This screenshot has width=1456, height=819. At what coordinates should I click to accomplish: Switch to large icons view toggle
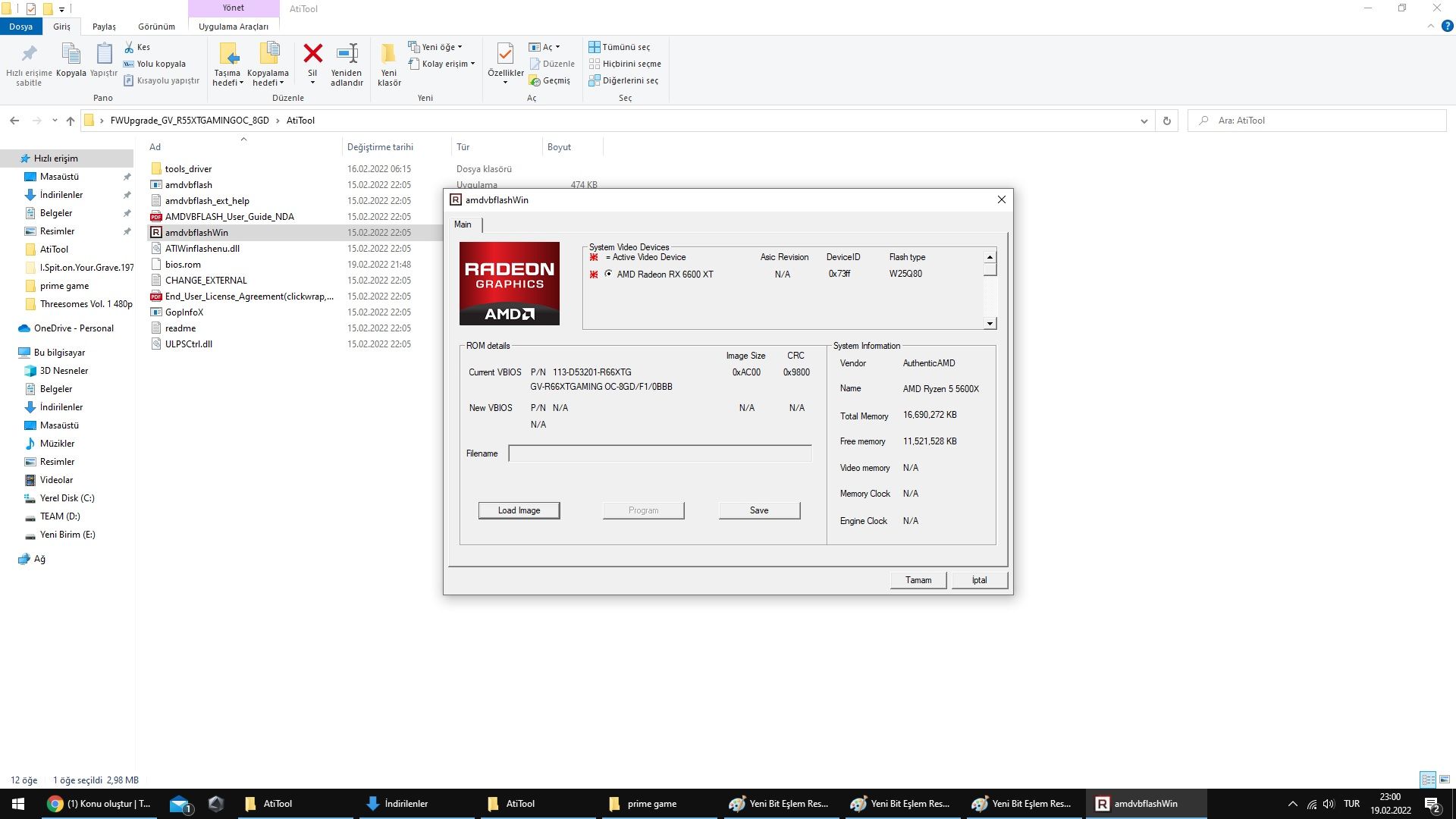[1445, 780]
